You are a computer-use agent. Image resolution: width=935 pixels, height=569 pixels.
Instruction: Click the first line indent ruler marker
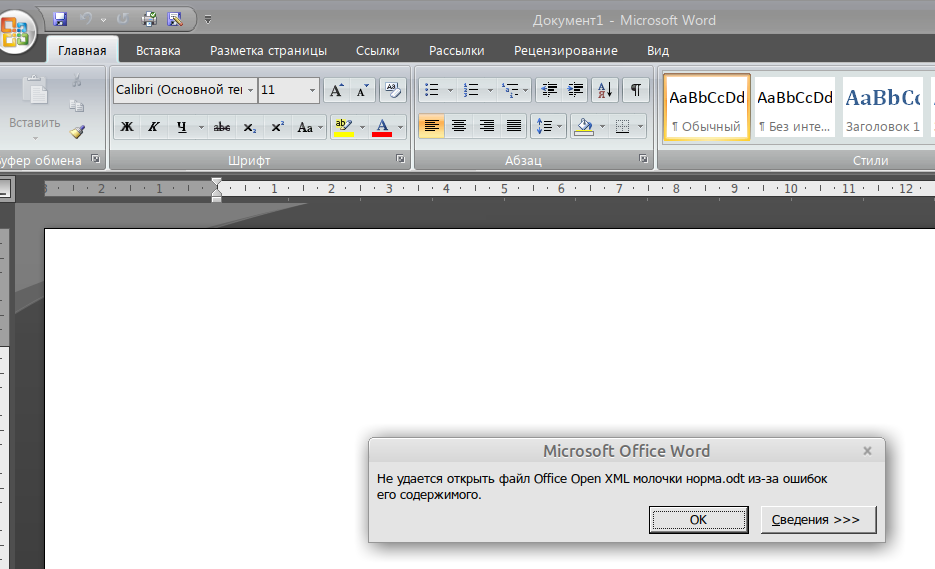click(x=216, y=183)
